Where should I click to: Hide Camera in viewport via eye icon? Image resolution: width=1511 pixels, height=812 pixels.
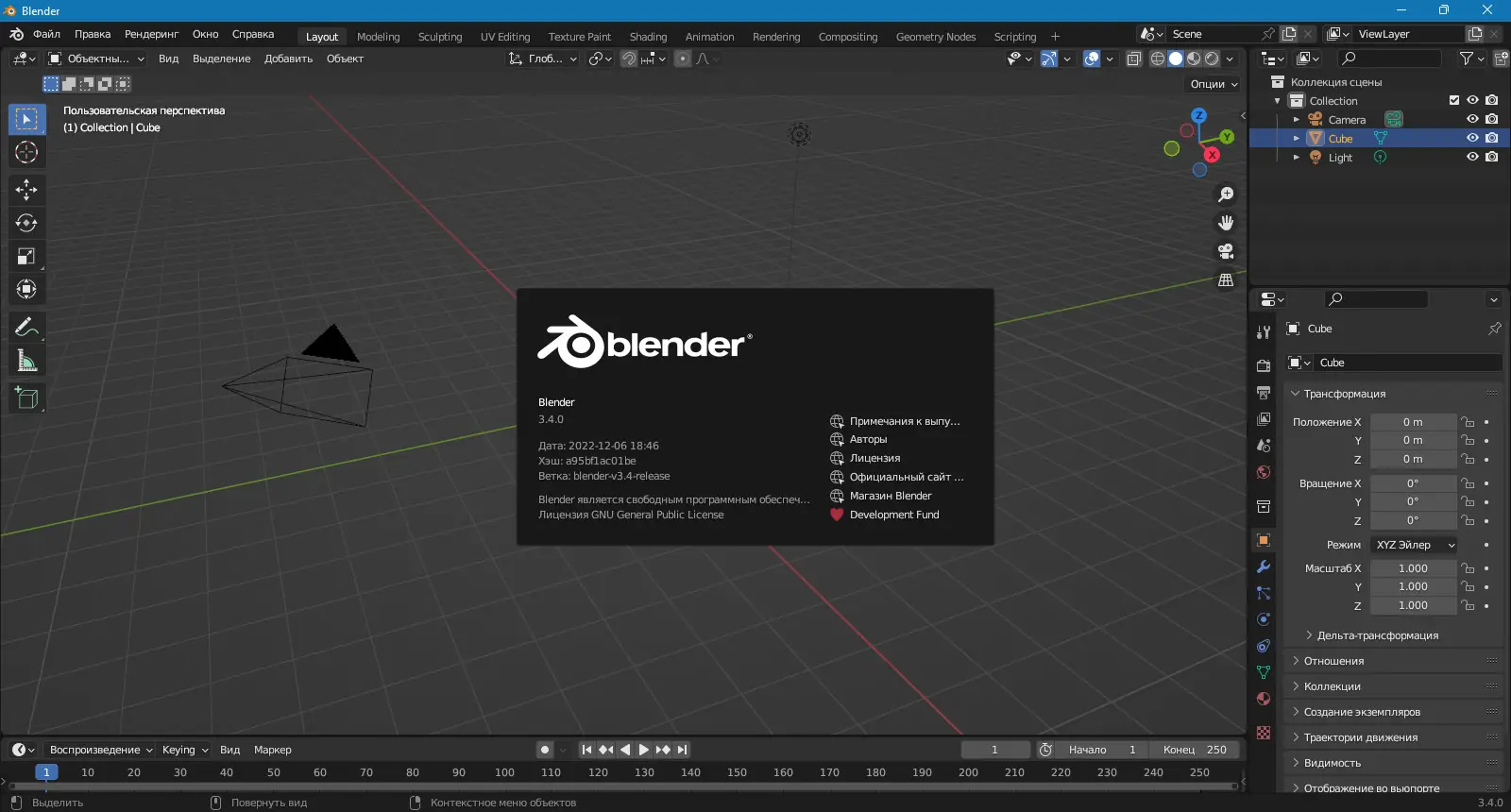(x=1472, y=119)
